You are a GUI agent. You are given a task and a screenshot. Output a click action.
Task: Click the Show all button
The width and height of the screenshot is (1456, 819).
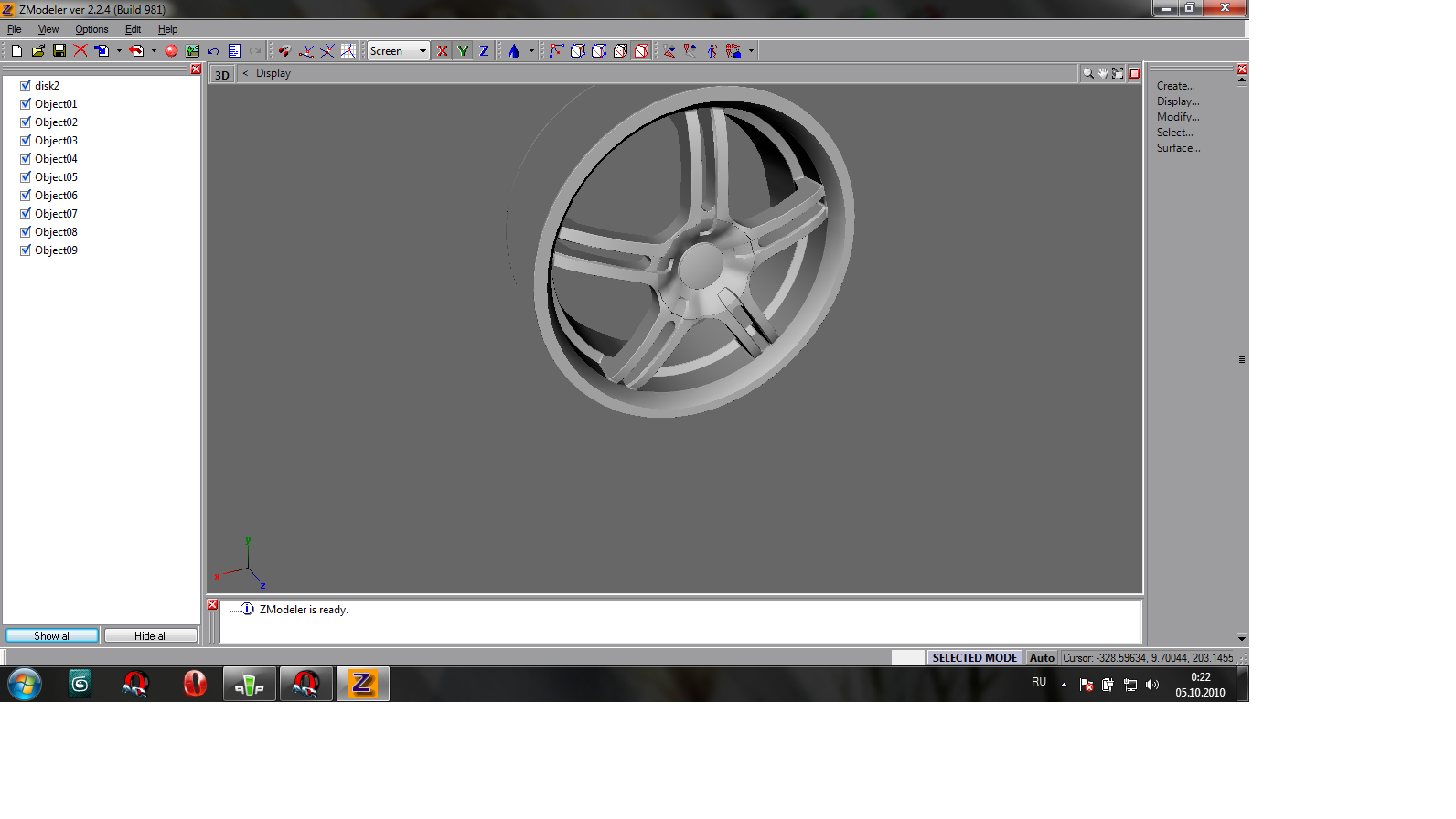(52, 635)
